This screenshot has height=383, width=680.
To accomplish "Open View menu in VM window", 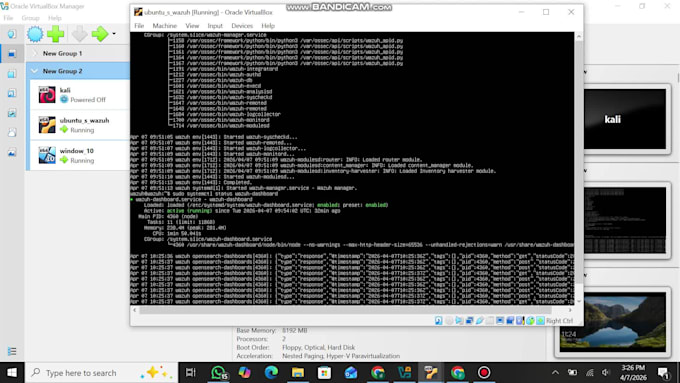I will coord(192,26).
